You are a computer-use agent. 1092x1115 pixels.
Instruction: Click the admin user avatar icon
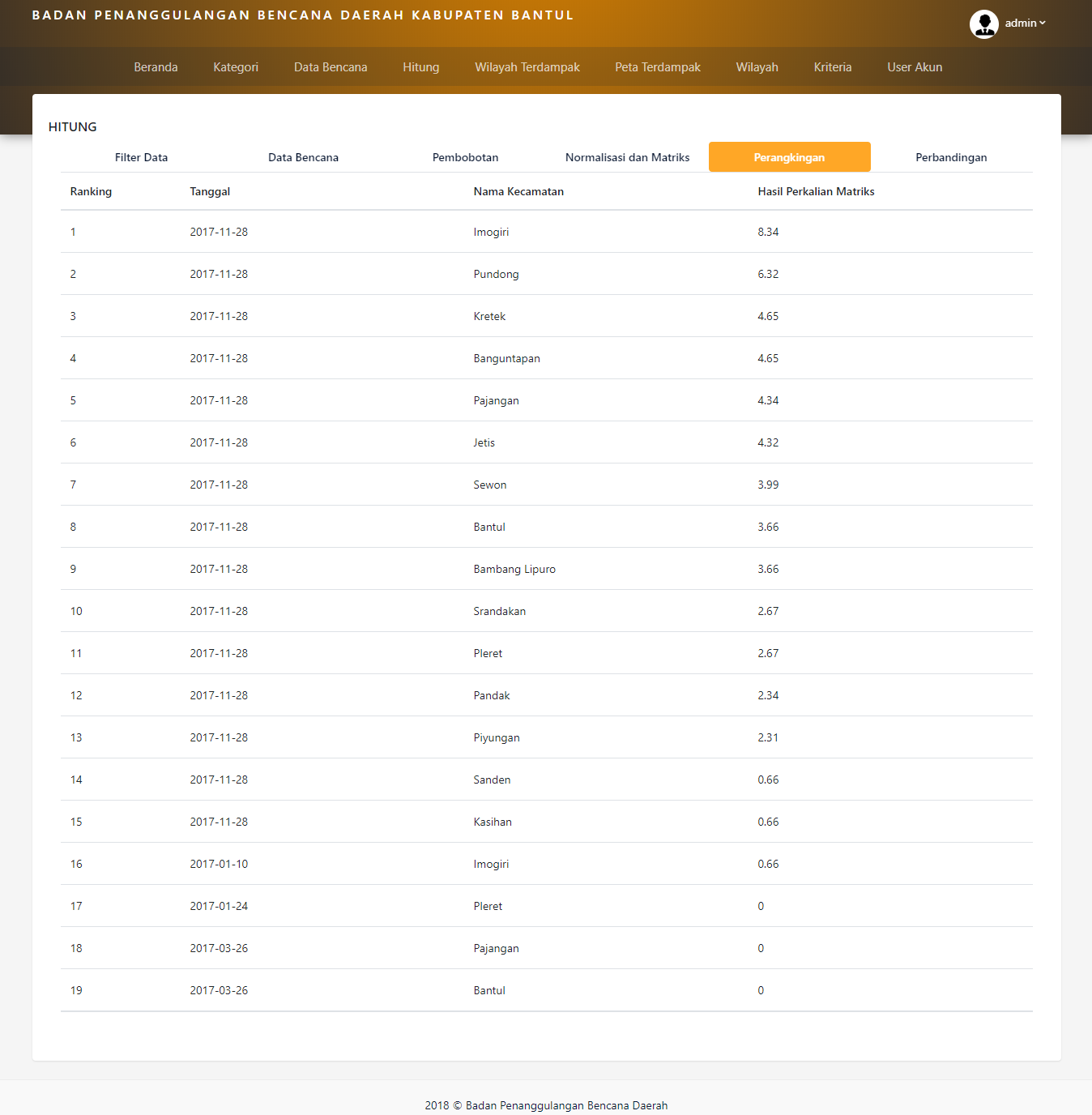coord(983,23)
